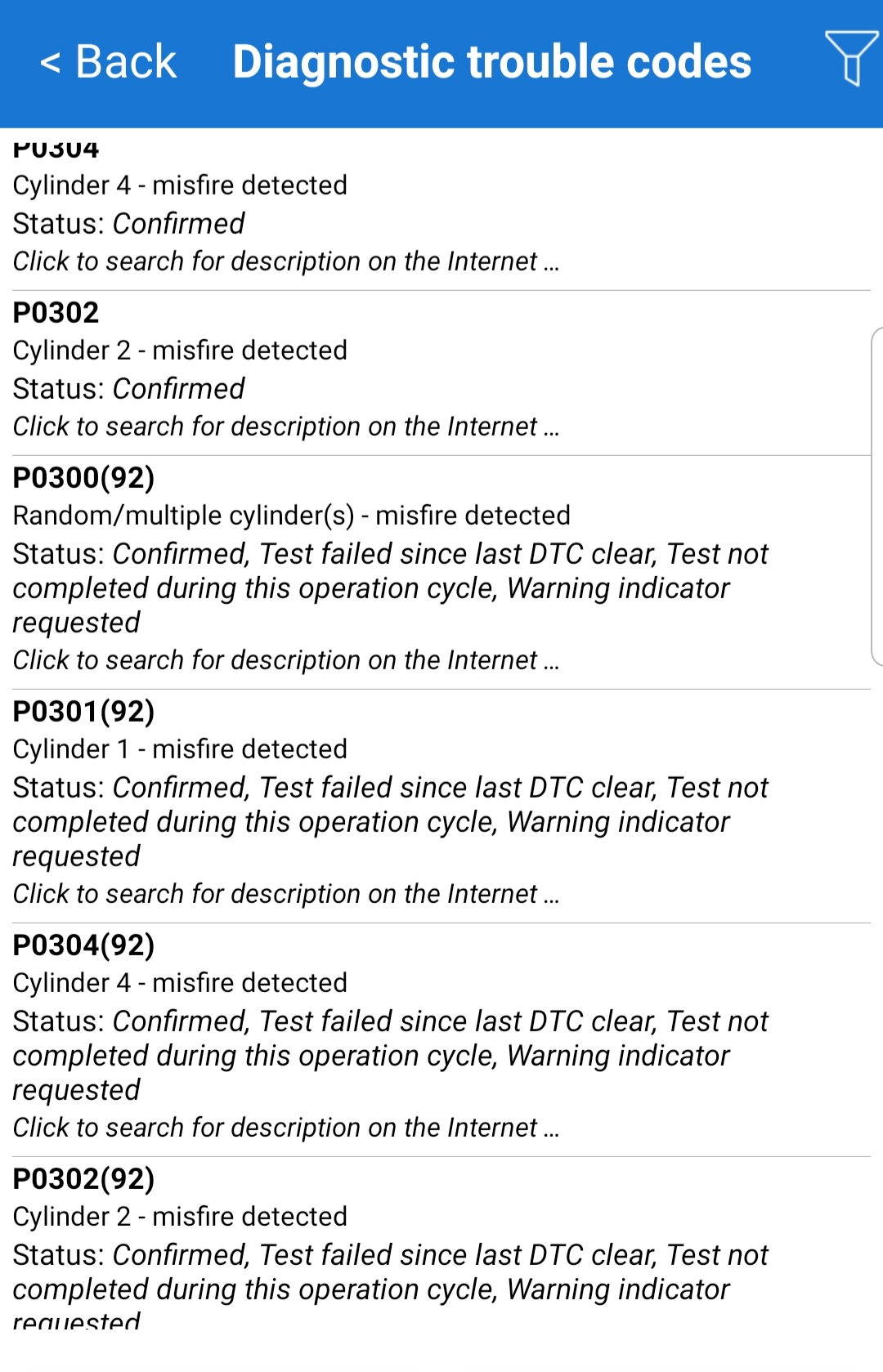Open the P0302 trouble code entry
Screen dimensions: 883x1372
(56, 313)
